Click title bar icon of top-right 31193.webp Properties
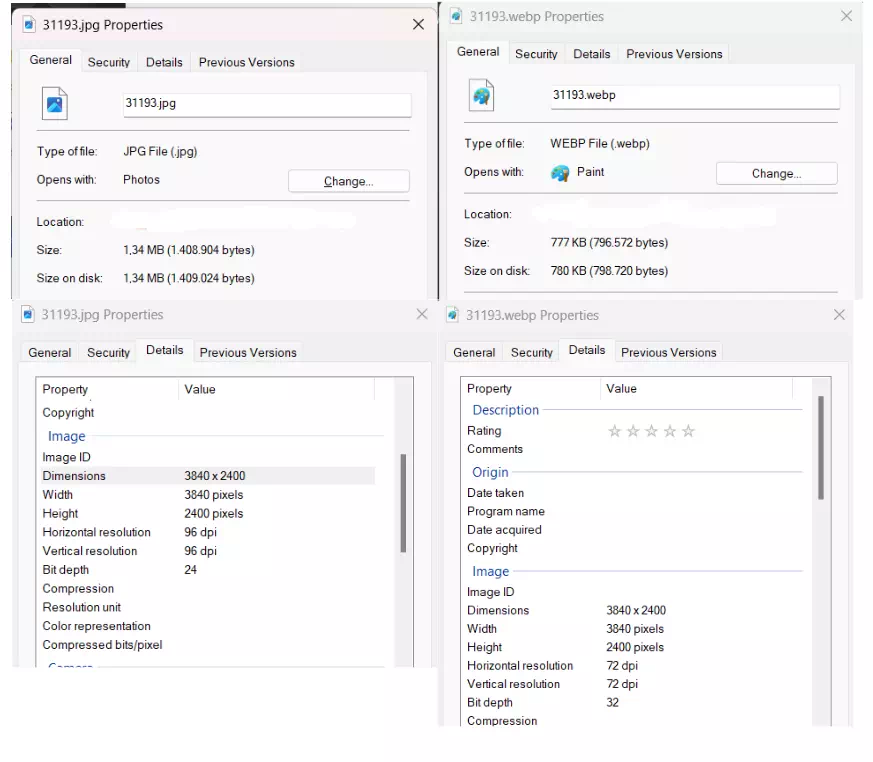The image size is (873, 762). (456, 16)
